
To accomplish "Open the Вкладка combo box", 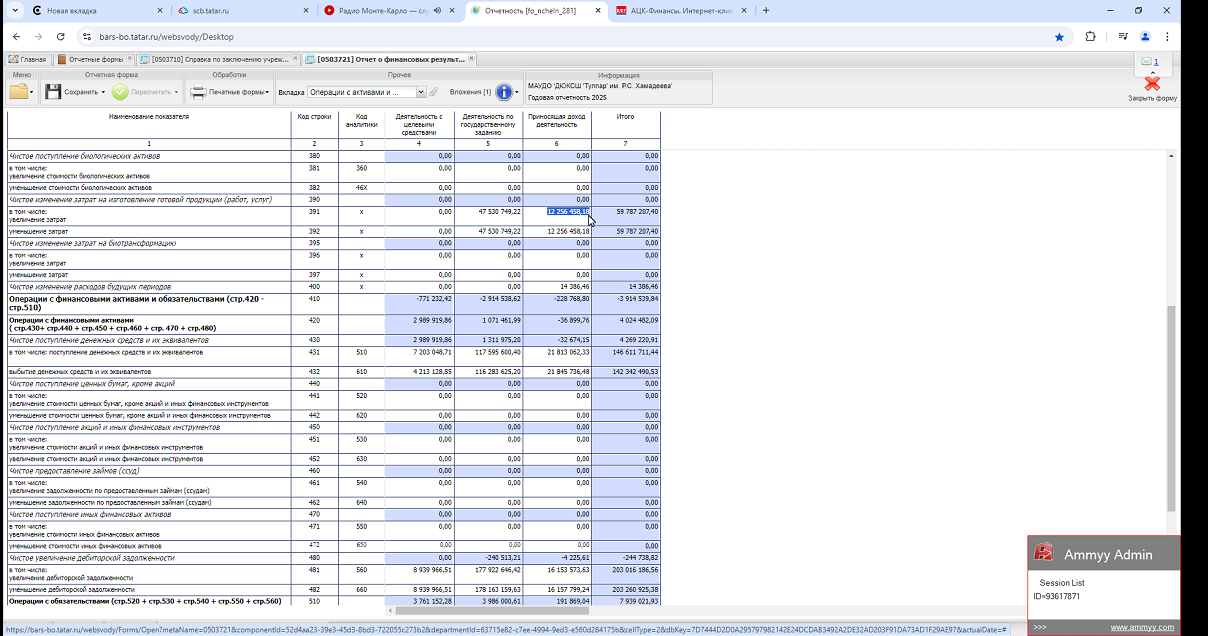I will coord(366,92).
